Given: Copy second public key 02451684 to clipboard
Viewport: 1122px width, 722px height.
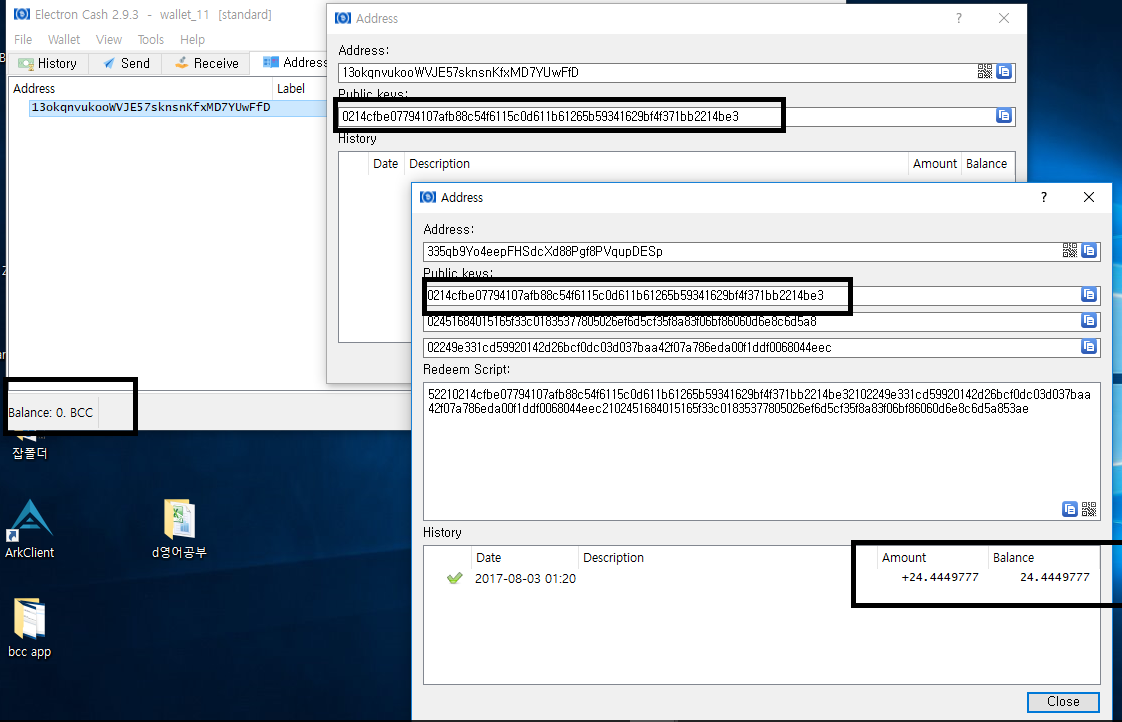Looking at the screenshot, I should pos(1089,321).
